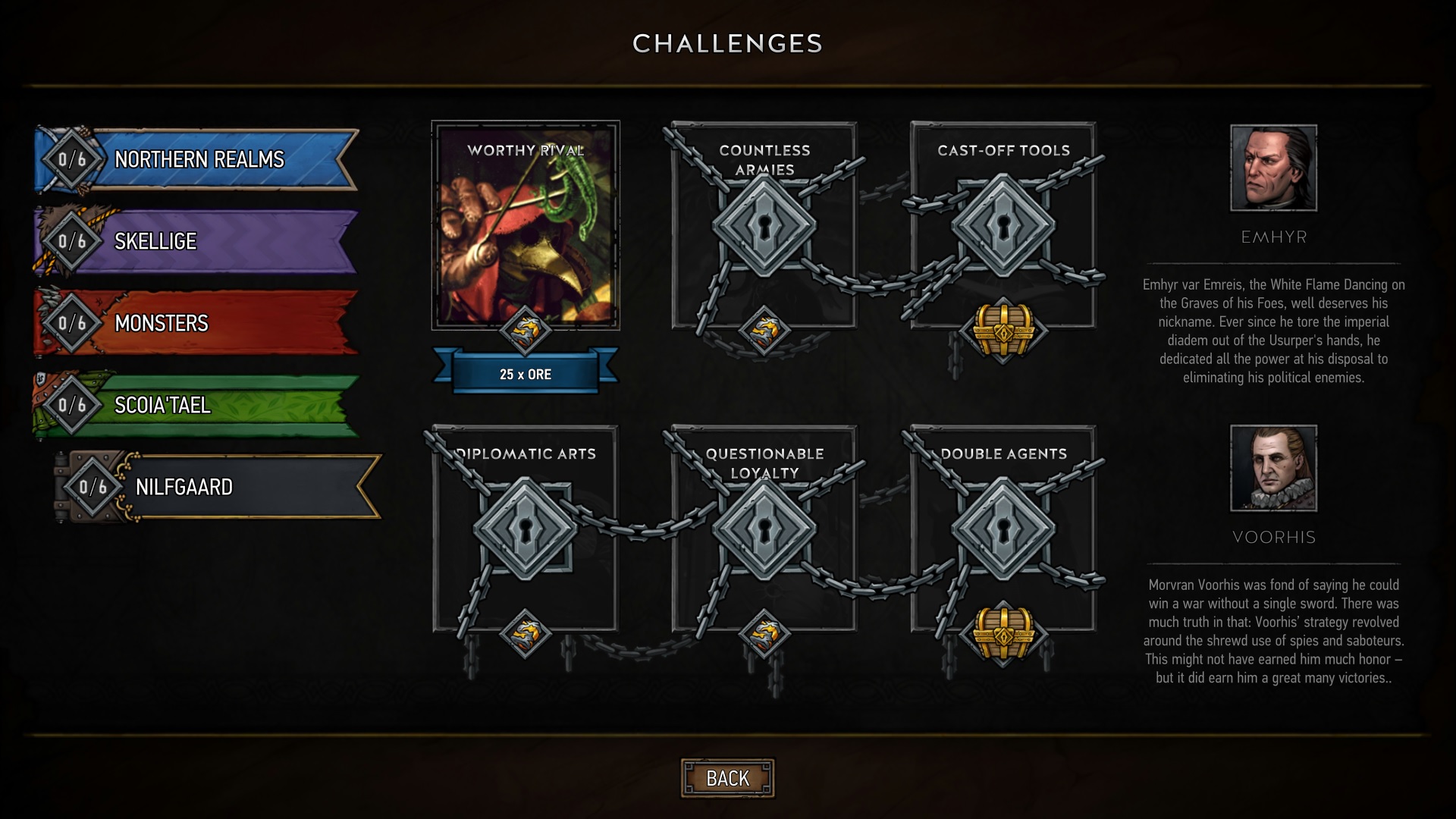The width and height of the screenshot is (1456, 819).
Task: Click the Cast-Off Tools padlock icon
Action: click(x=1003, y=225)
